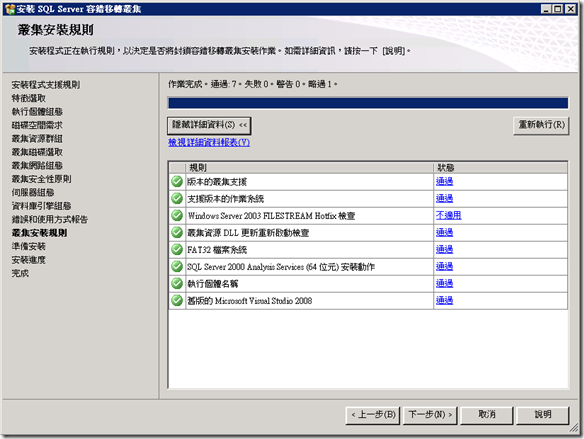Click green check icon for 叢集資源 DLL row
Viewport: 584px width, 439px height.
tap(177, 233)
